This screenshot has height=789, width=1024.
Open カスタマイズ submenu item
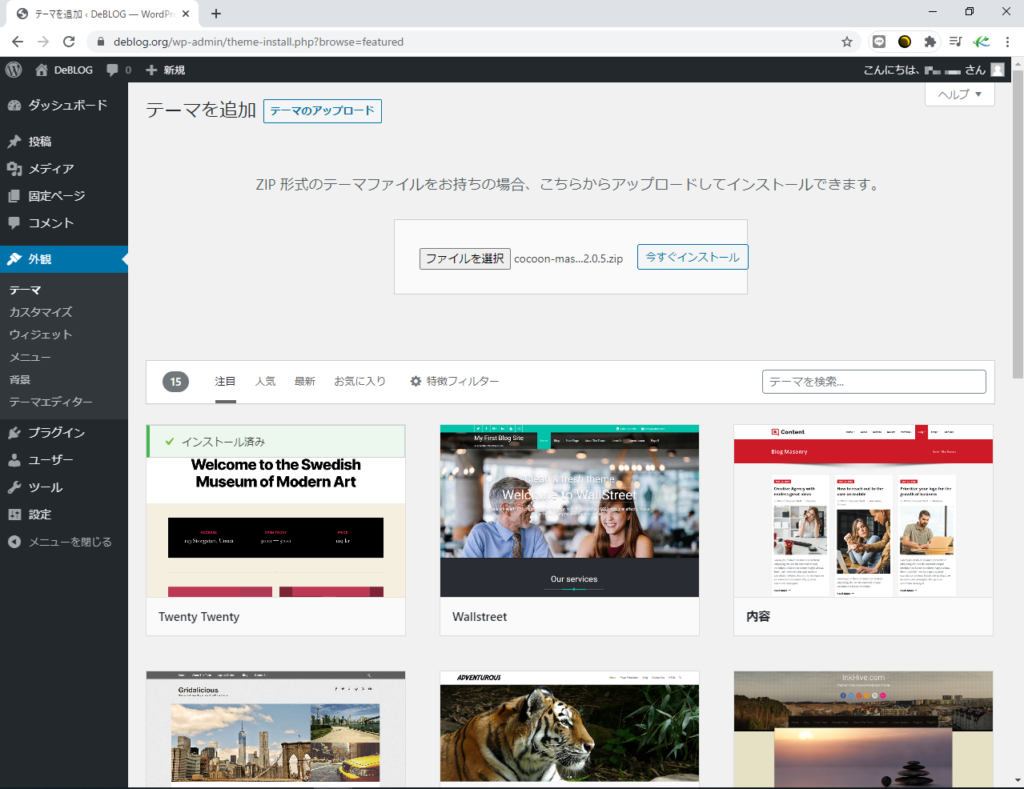pyautogui.click(x=40, y=312)
